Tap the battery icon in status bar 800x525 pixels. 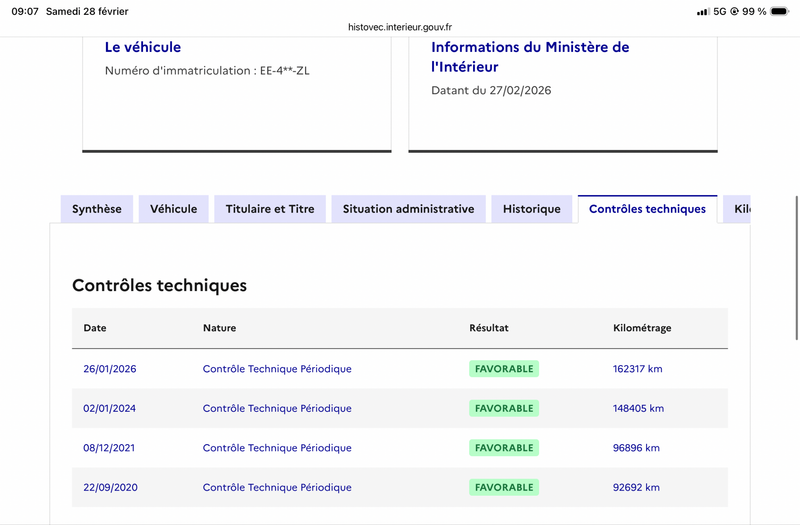coord(780,11)
